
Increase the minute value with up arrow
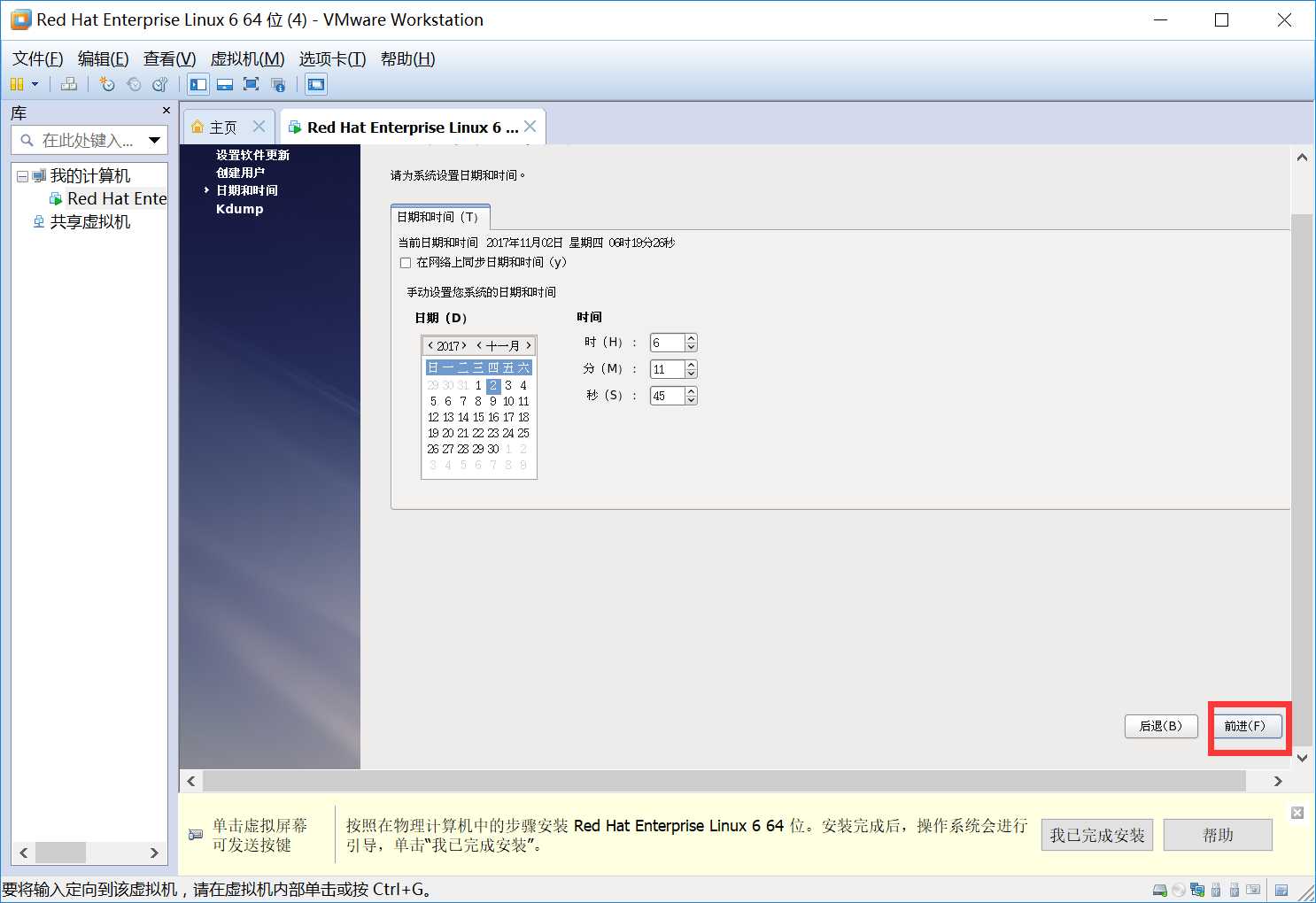pos(691,365)
